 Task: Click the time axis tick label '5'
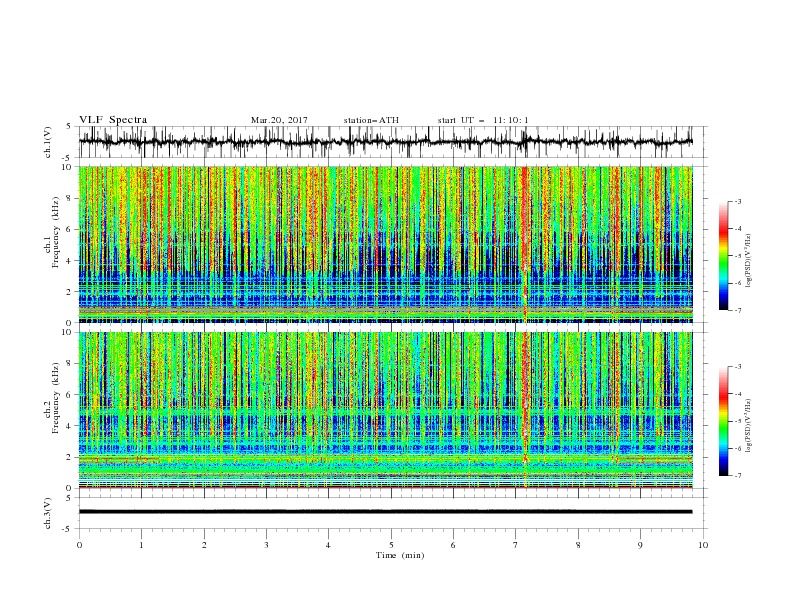391,545
